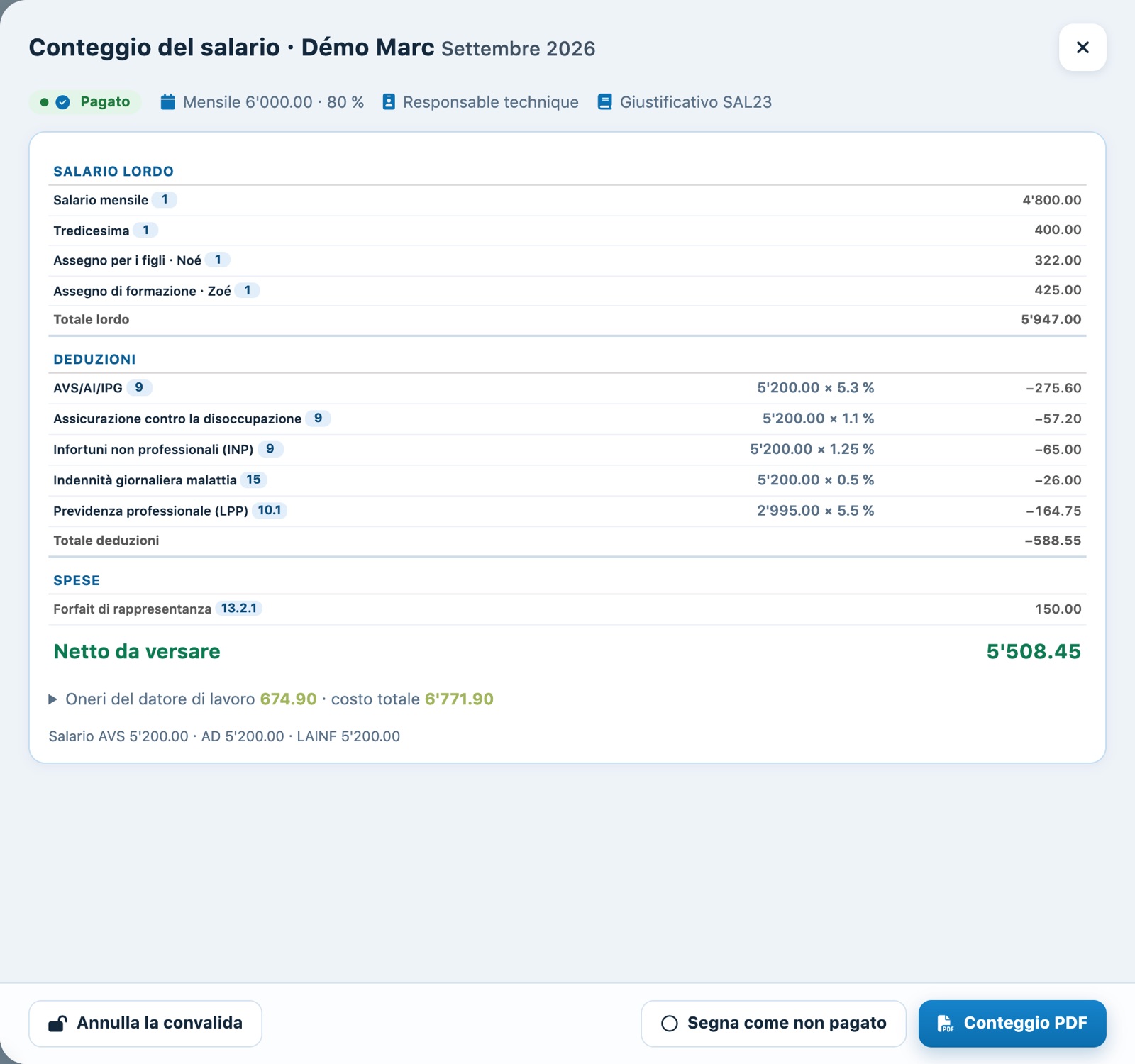Image resolution: width=1135 pixels, height=1064 pixels.
Task: Click the unlock icon in Annulla la convalida
Action: (x=57, y=1024)
